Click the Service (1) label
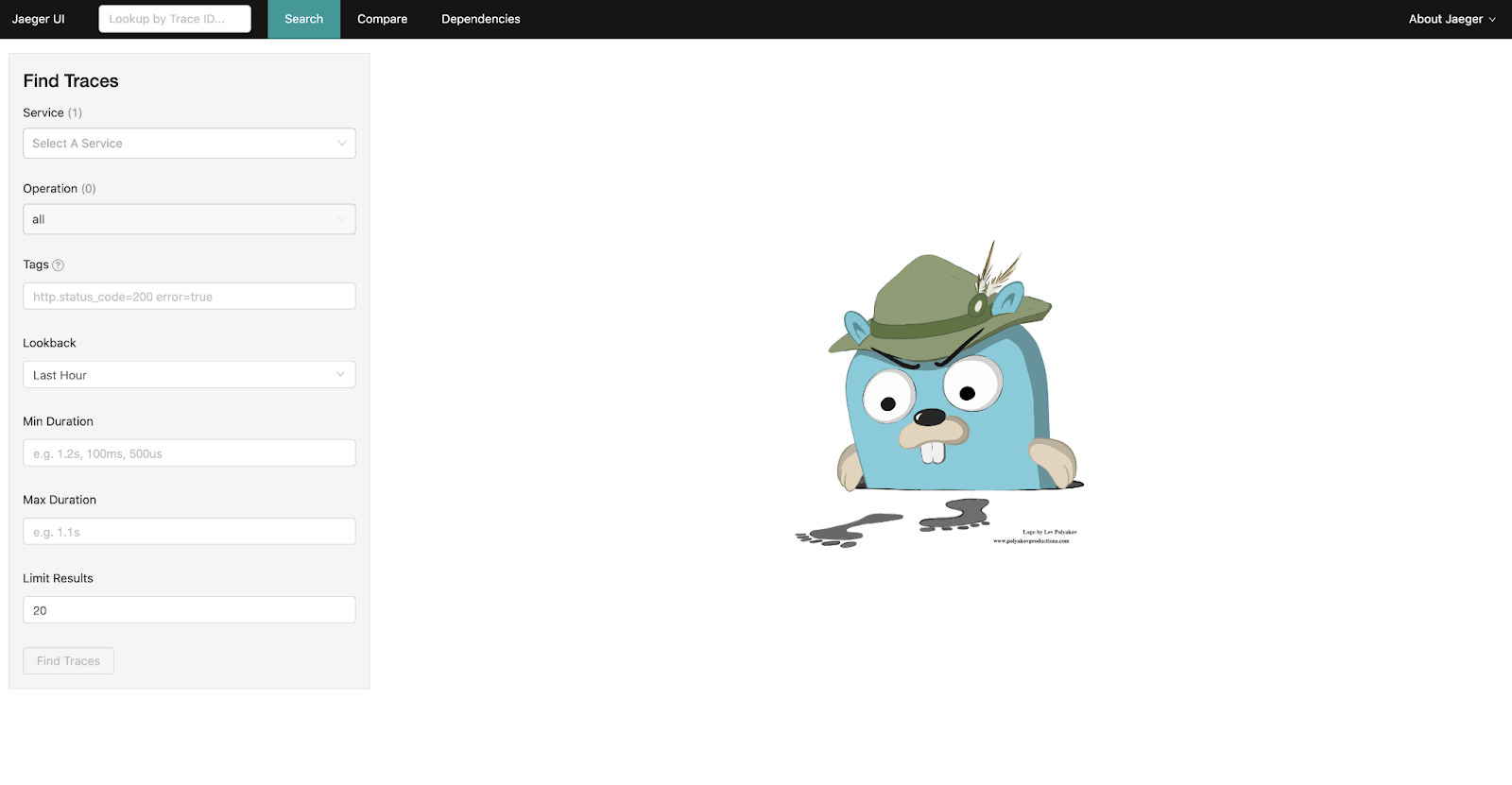The width and height of the screenshot is (1512, 785). pos(53,112)
